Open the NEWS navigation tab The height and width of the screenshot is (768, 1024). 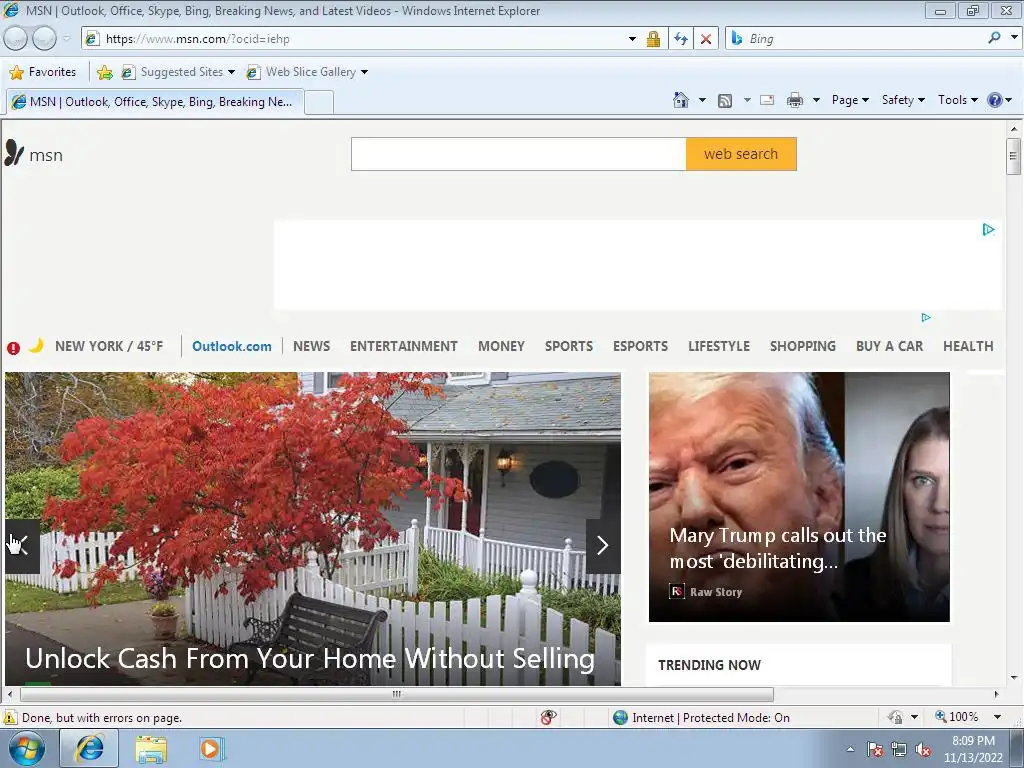pos(312,346)
